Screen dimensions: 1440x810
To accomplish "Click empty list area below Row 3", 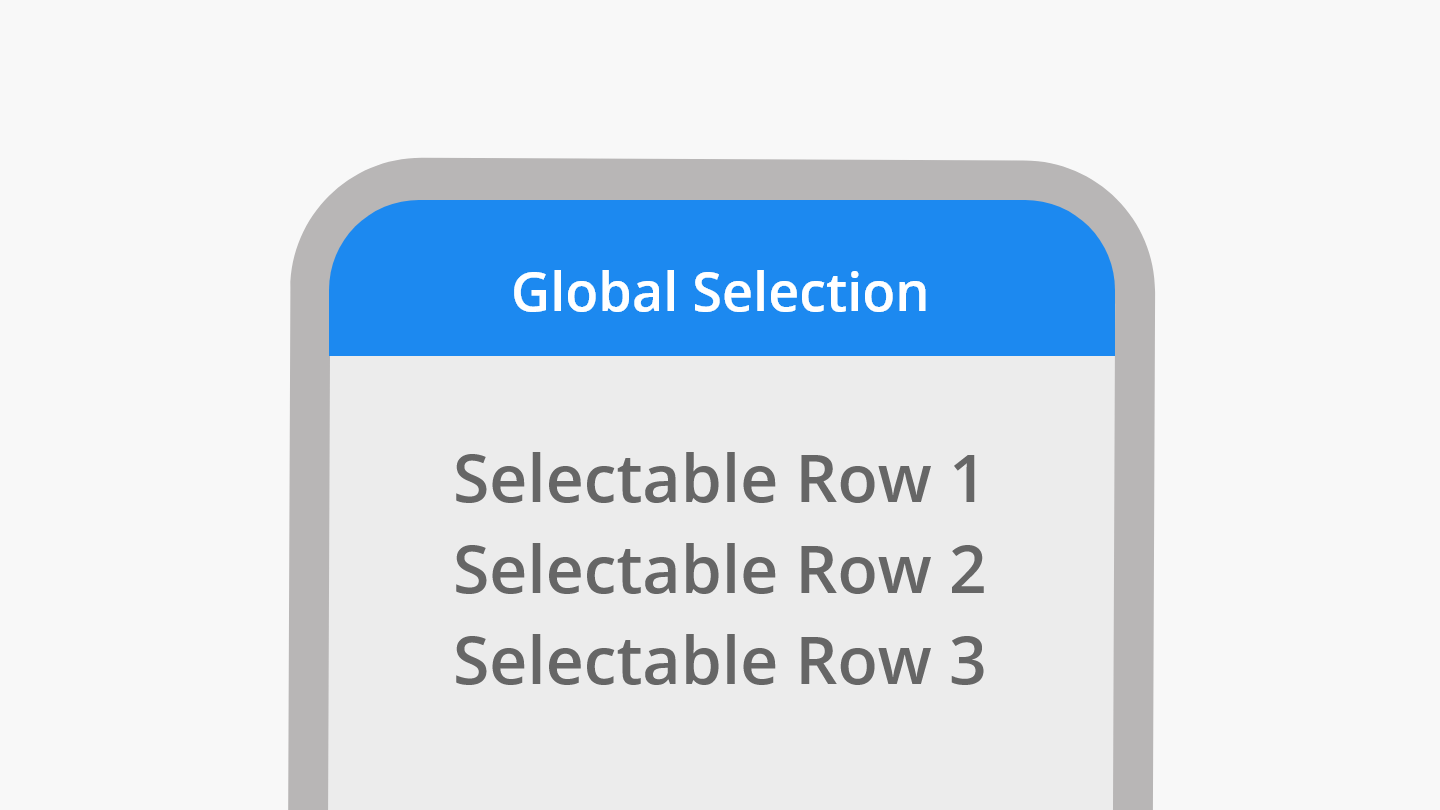I will tap(720, 750).
